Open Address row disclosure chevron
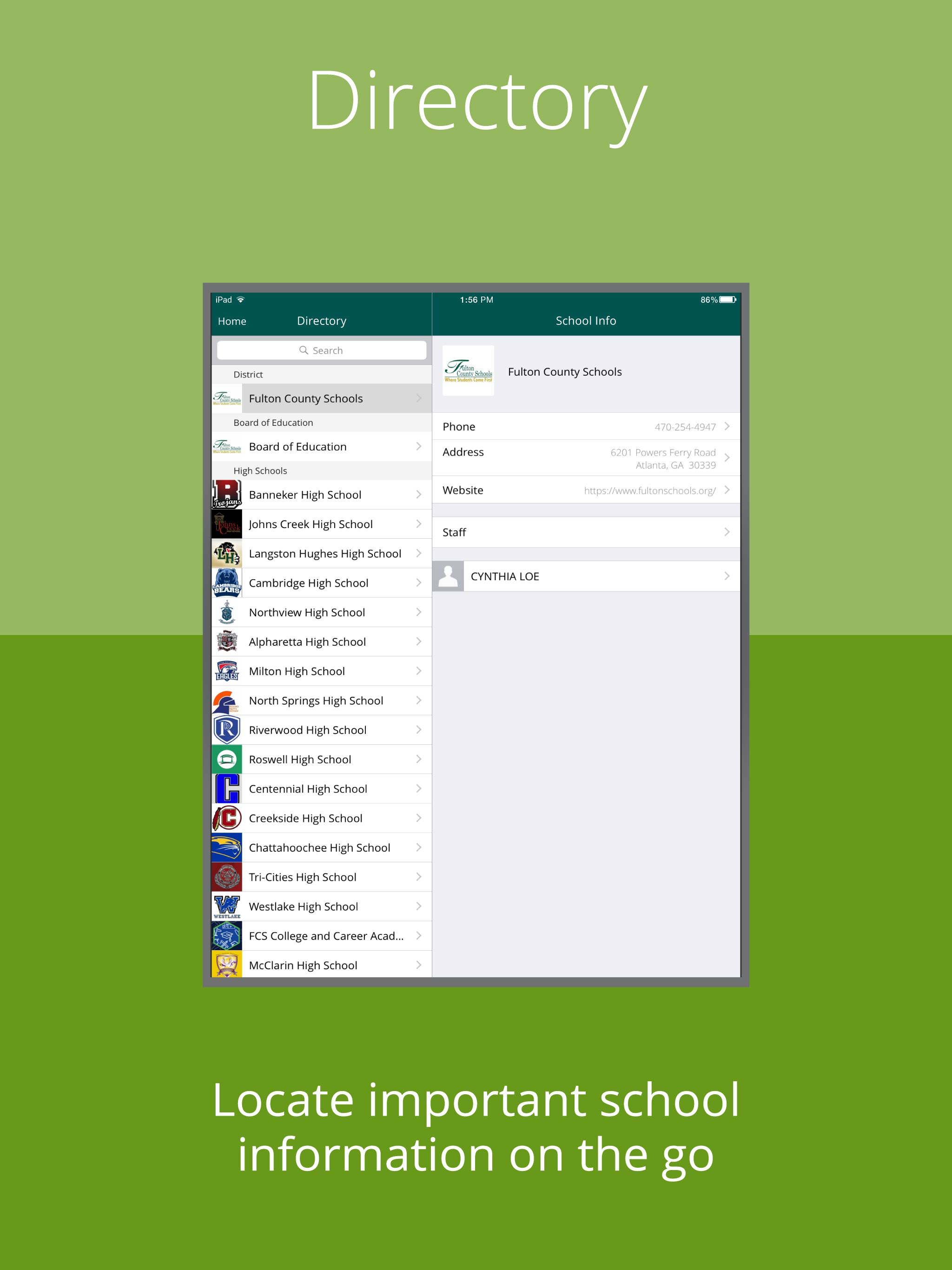The image size is (952, 1270). (727, 457)
